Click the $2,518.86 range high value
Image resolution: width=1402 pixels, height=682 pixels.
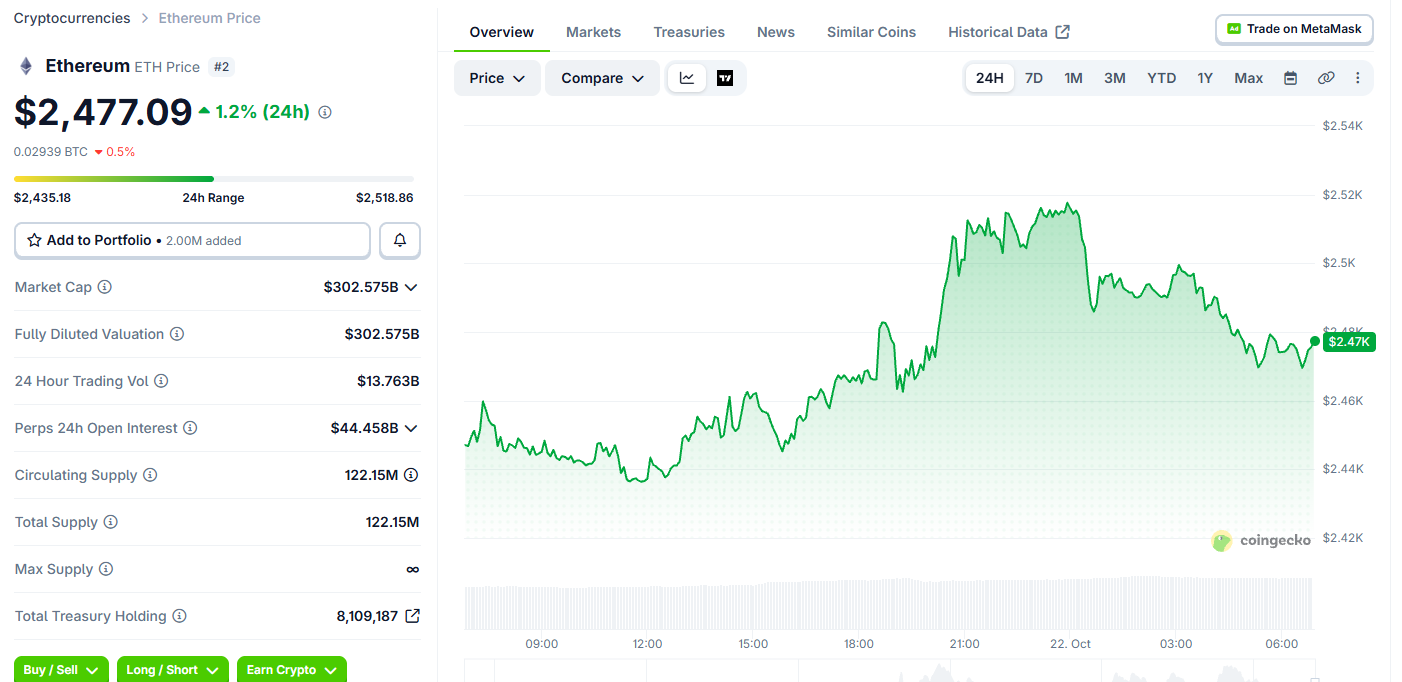(x=385, y=198)
